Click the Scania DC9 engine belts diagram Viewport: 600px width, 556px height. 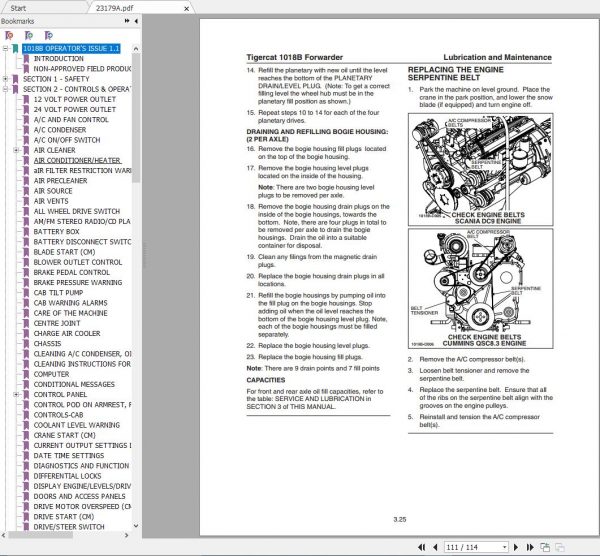pos(480,169)
